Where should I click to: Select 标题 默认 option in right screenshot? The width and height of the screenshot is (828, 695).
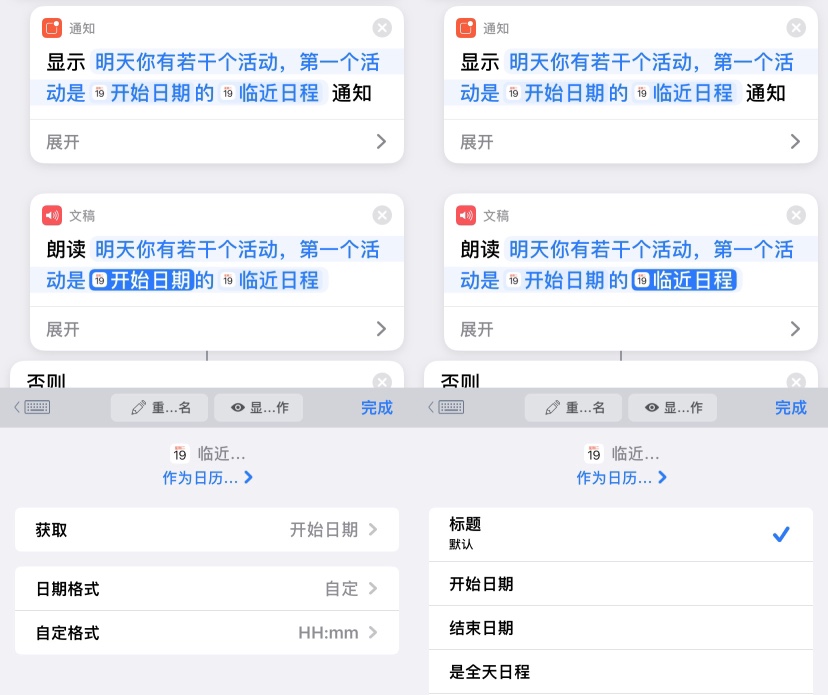coord(621,534)
